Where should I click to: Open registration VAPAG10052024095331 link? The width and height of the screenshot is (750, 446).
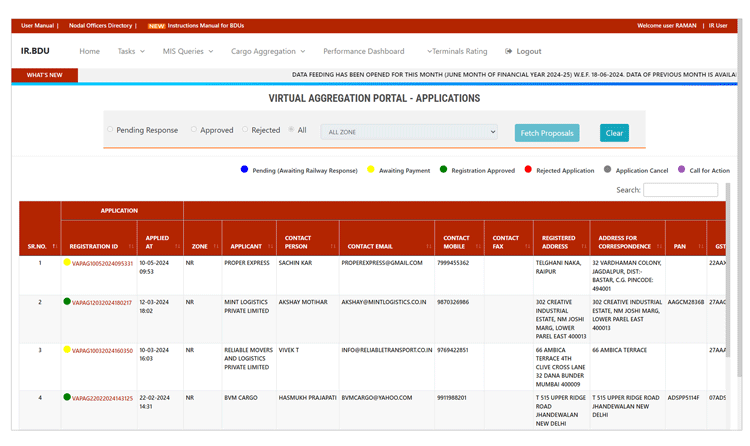tap(102, 264)
